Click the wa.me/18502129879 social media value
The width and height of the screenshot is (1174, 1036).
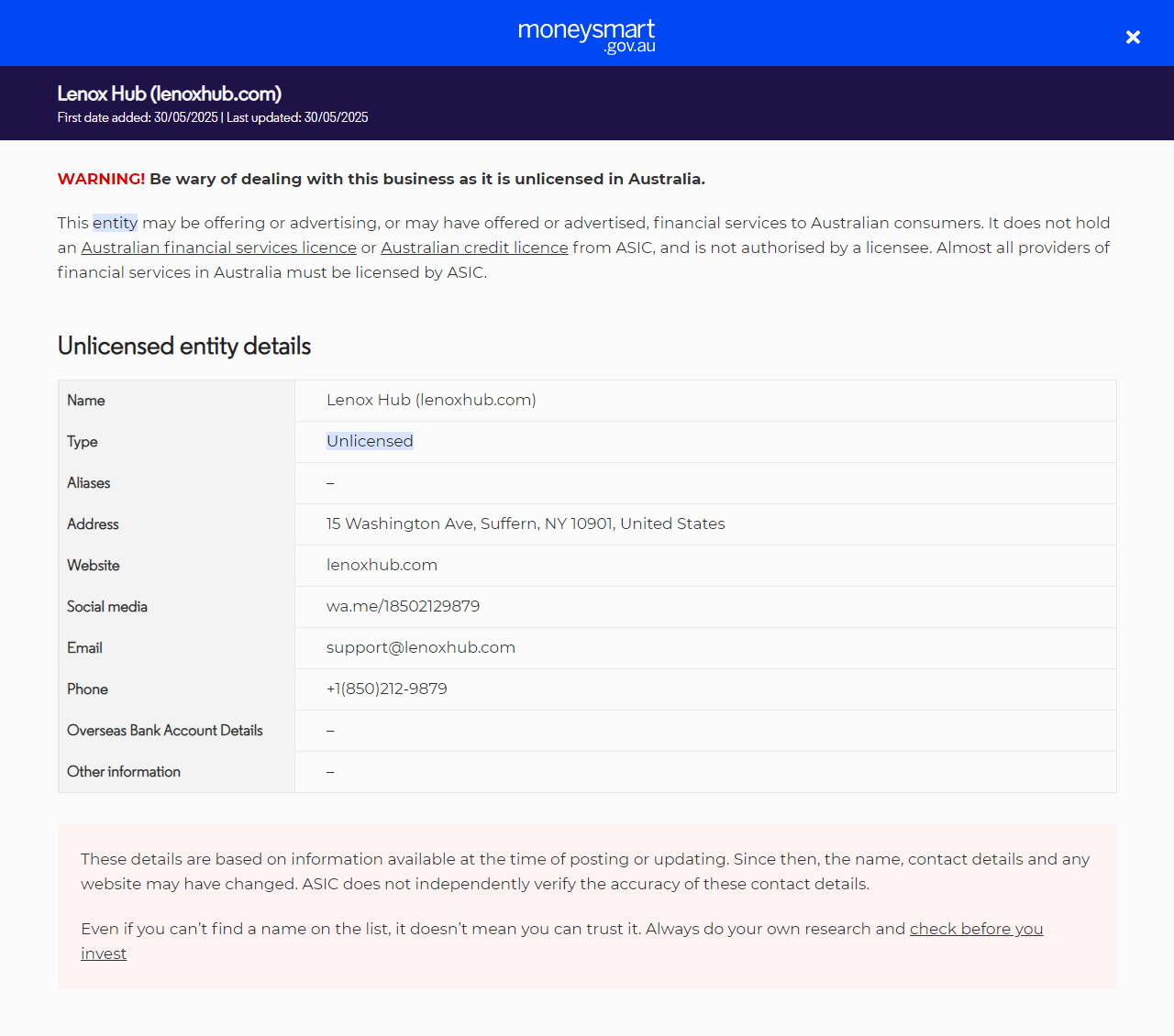403,606
